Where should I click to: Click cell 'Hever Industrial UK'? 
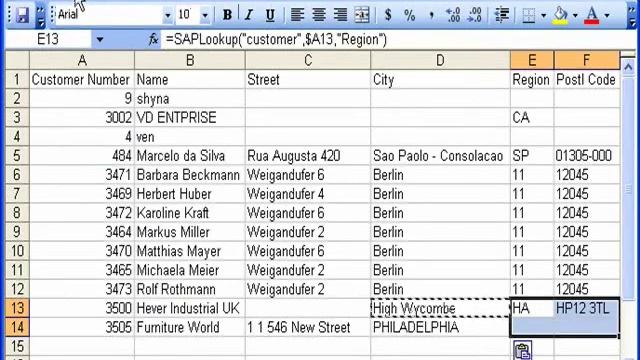[190, 308]
